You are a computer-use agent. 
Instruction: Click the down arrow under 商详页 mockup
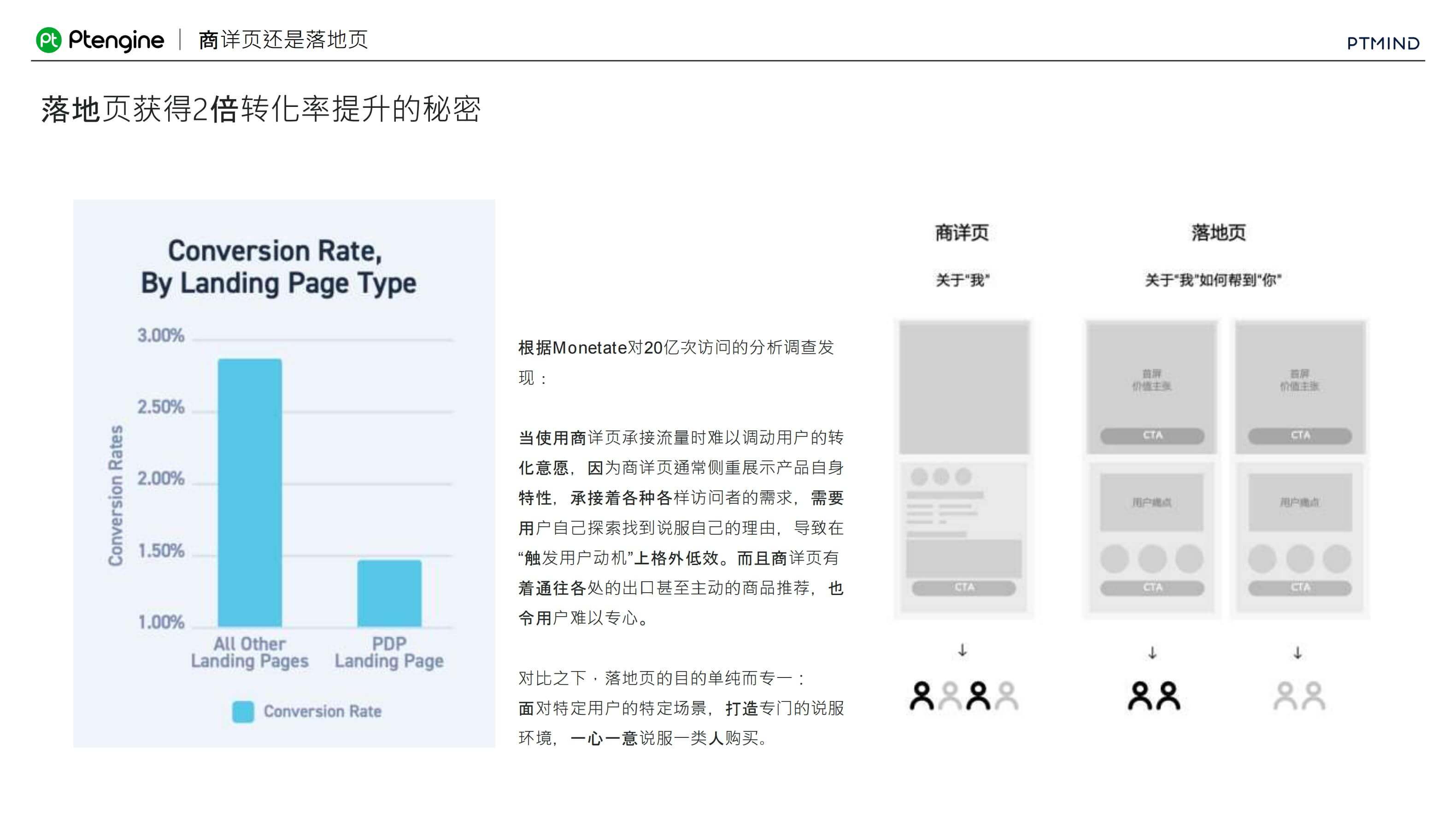coord(963,651)
